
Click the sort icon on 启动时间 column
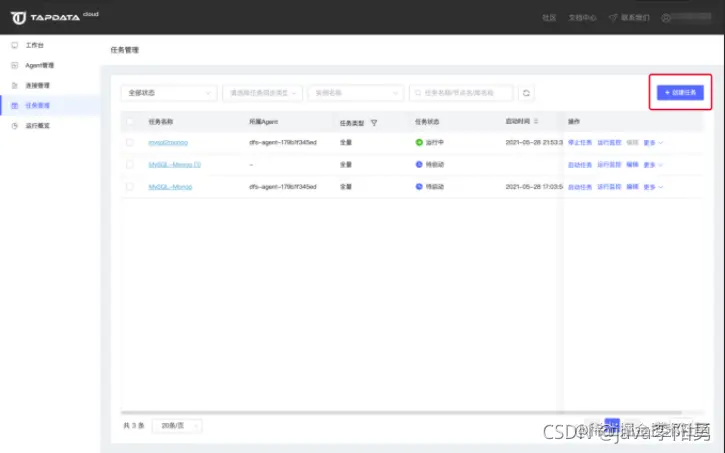pos(536,121)
